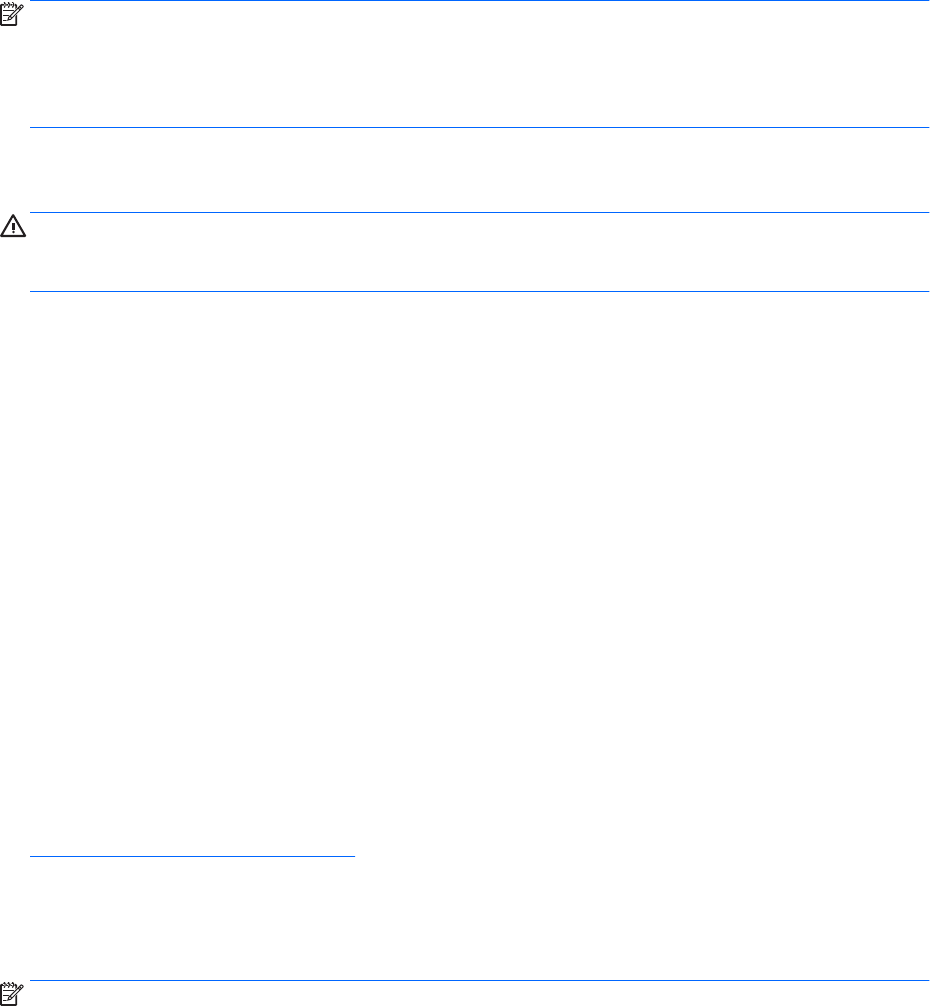Click the notepad note icon at bottom
The image size is (930, 1006).
(x=12, y=994)
